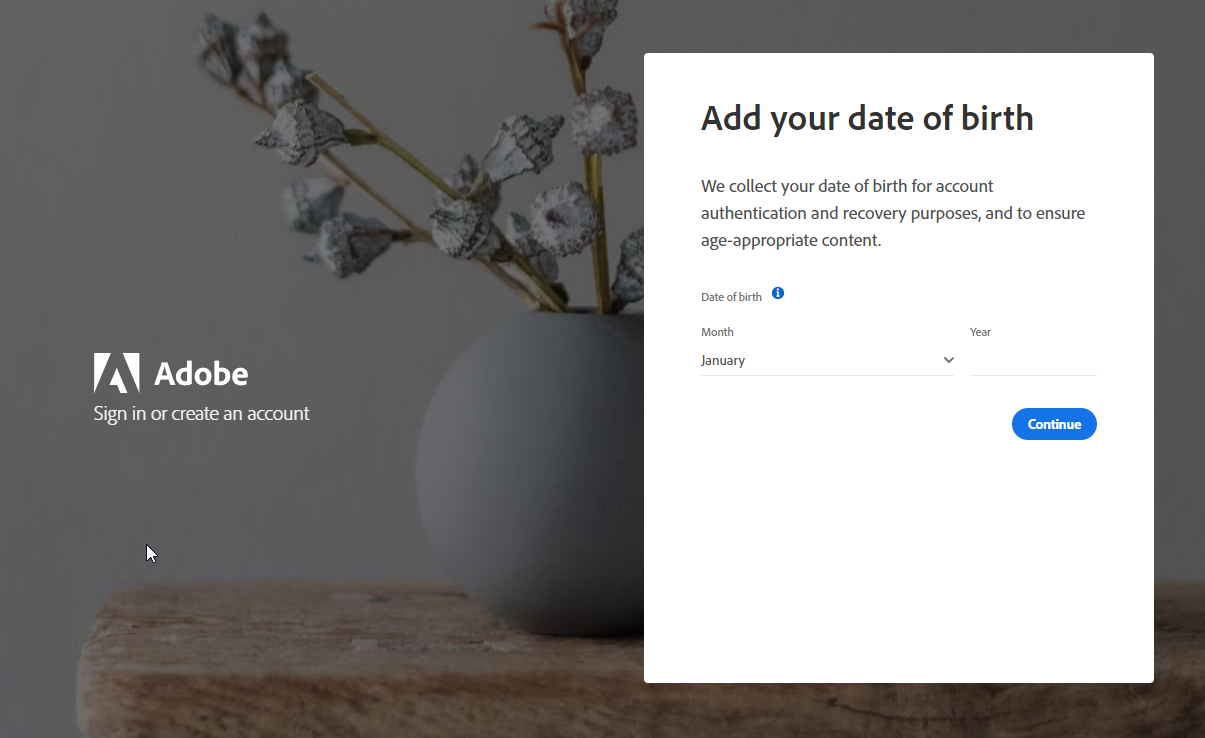The width and height of the screenshot is (1205, 738).
Task: Click the blue Continue button
Action: [x=1054, y=424]
